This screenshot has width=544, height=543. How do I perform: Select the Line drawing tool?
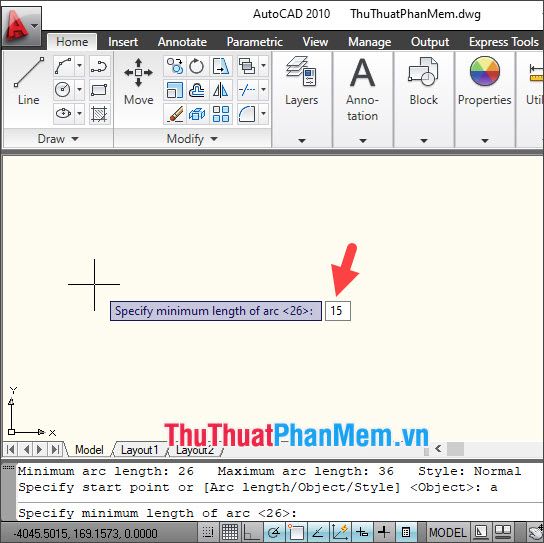pos(28,81)
